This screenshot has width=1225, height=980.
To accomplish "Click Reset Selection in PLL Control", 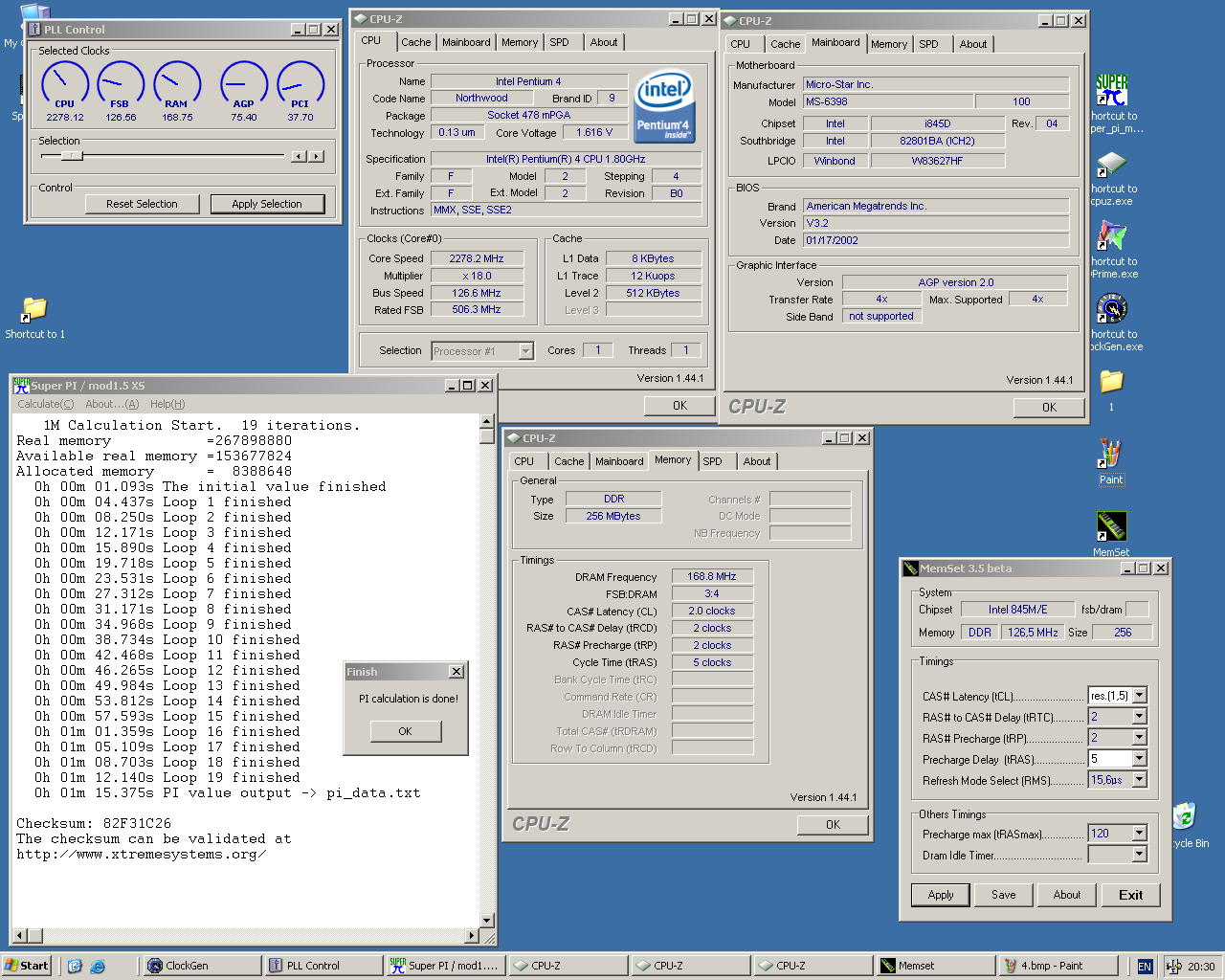I will 142,204.
